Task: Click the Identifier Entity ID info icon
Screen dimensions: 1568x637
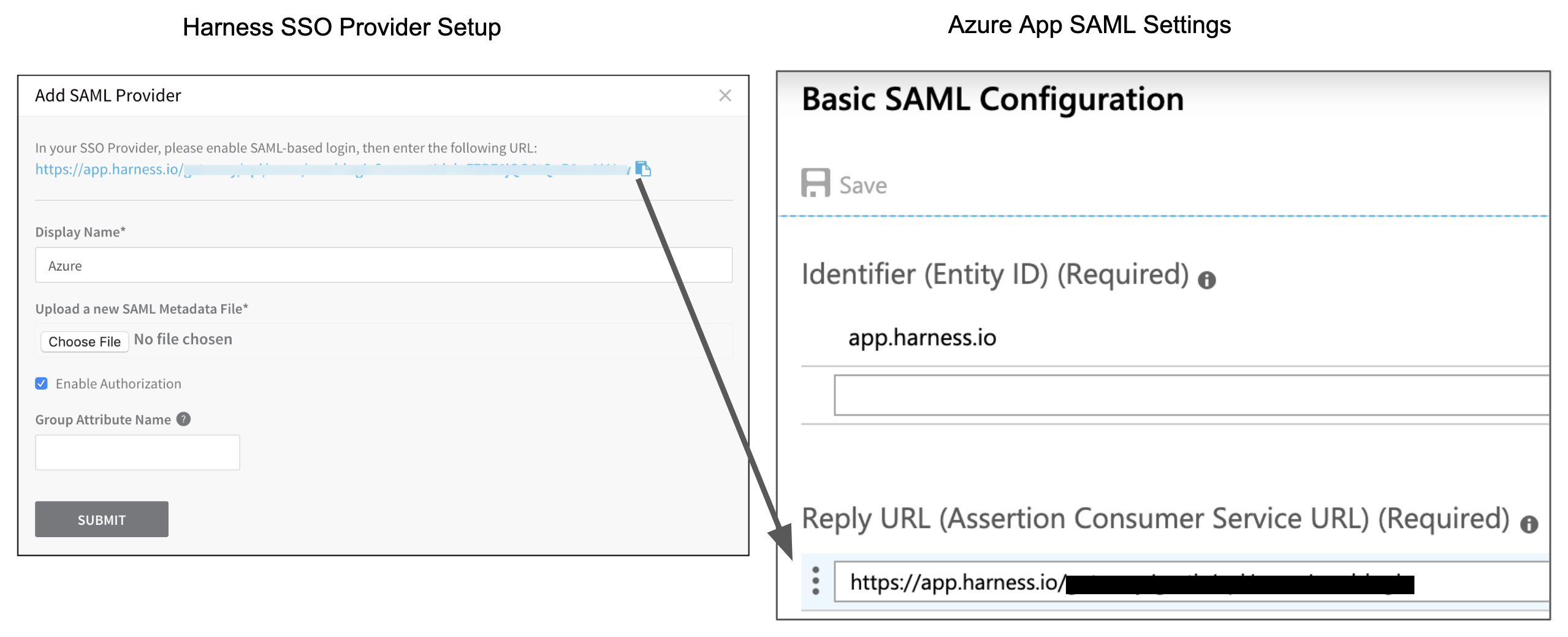Action: pyautogui.click(x=1206, y=281)
